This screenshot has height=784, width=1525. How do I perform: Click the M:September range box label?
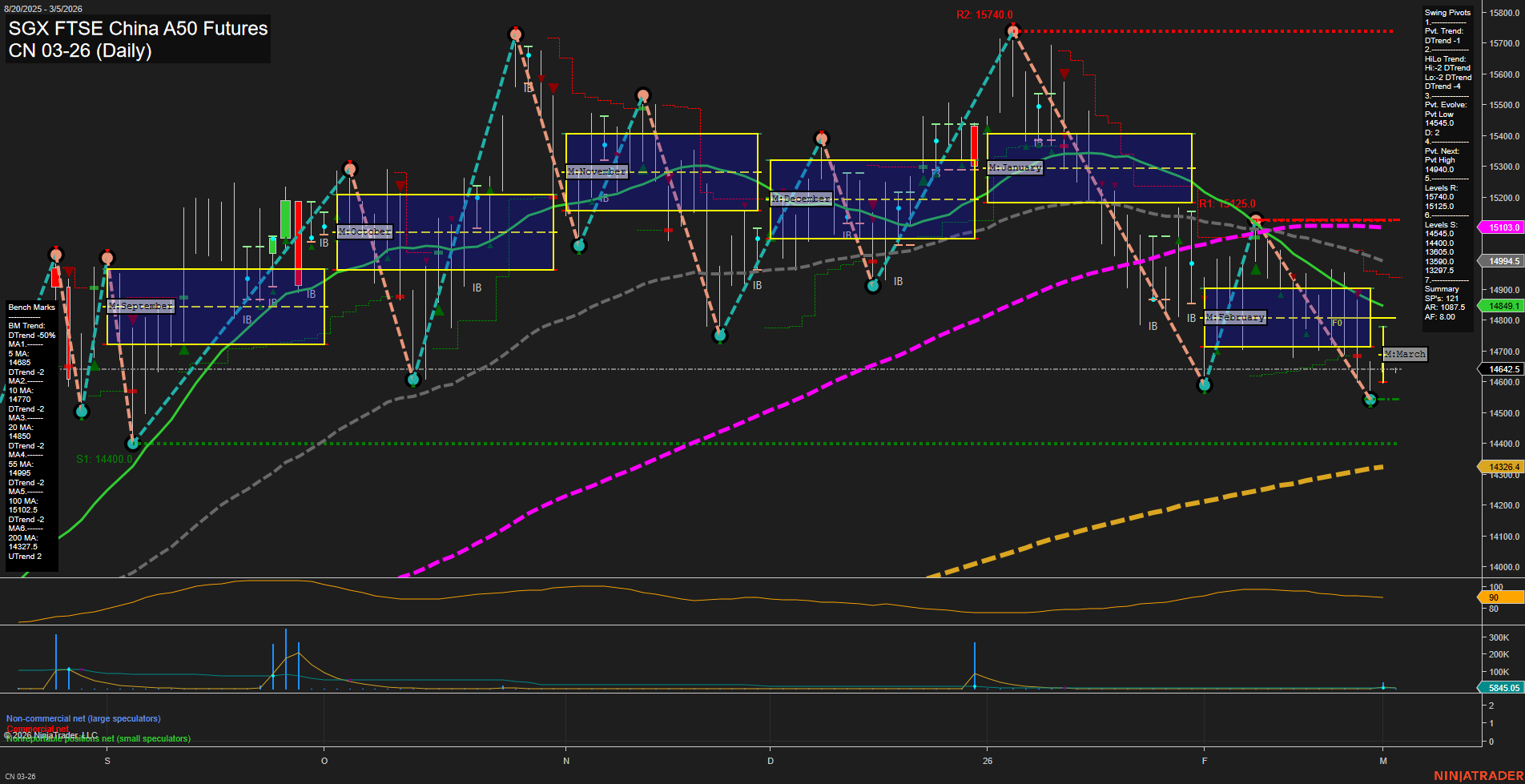(141, 305)
